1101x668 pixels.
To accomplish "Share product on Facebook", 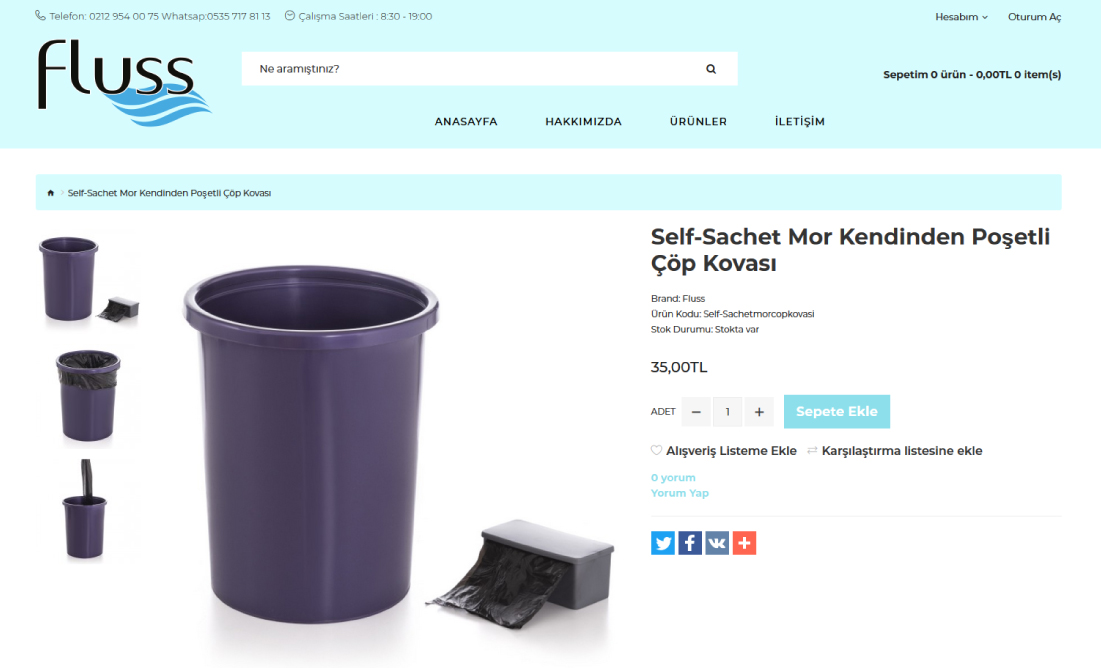I will 690,543.
